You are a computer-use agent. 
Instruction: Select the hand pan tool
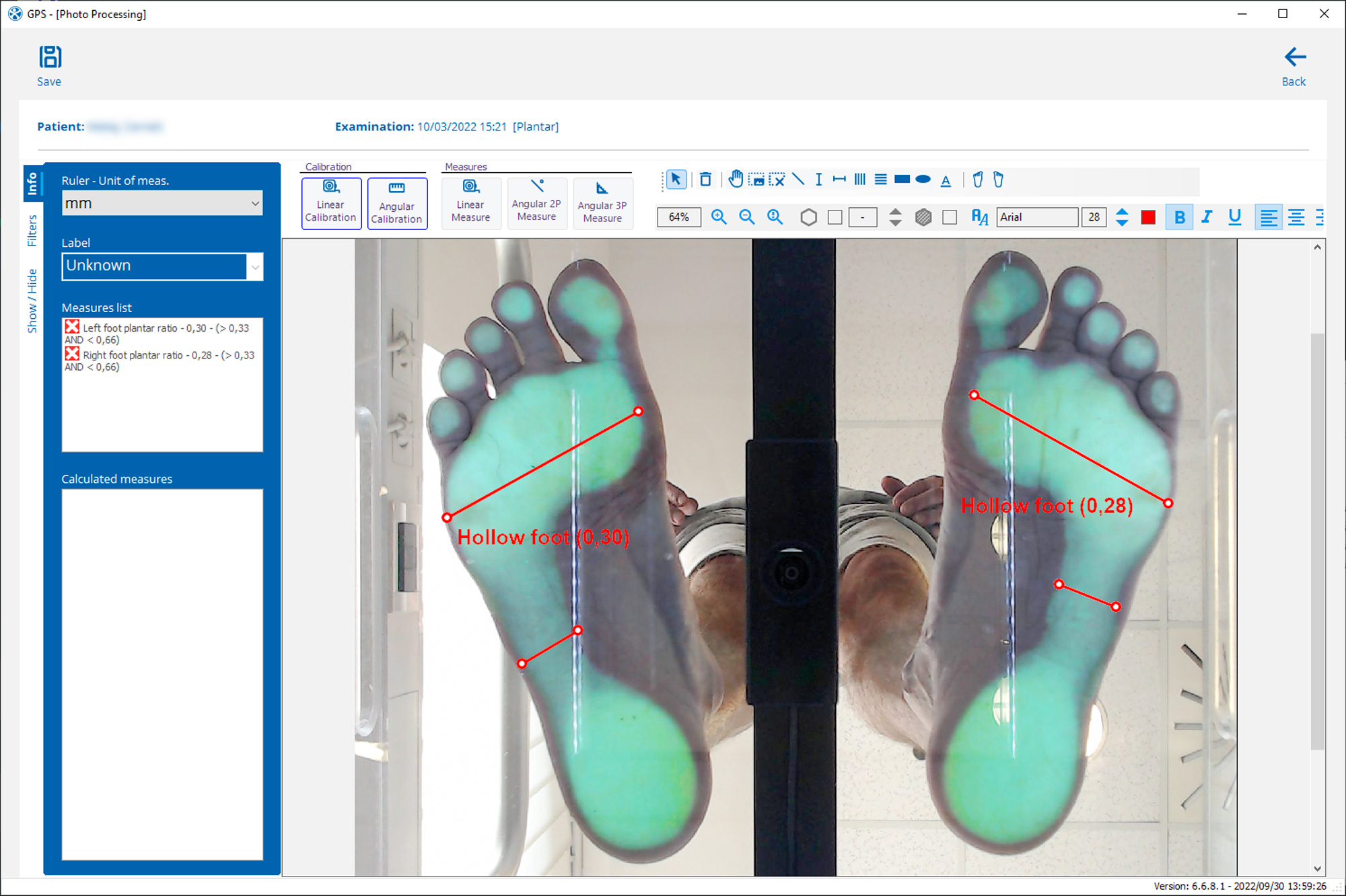click(x=736, y=180)
